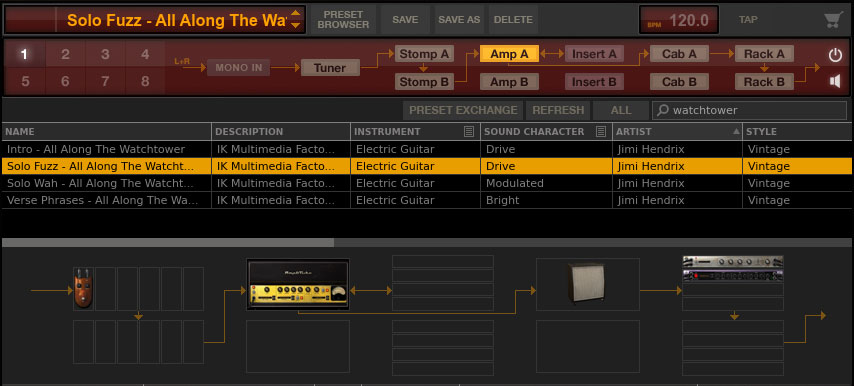This screenshot has width=854, height=386.
Task: Select preset Intro - All Along The Watchtower
Action: (x=427, y=149)
